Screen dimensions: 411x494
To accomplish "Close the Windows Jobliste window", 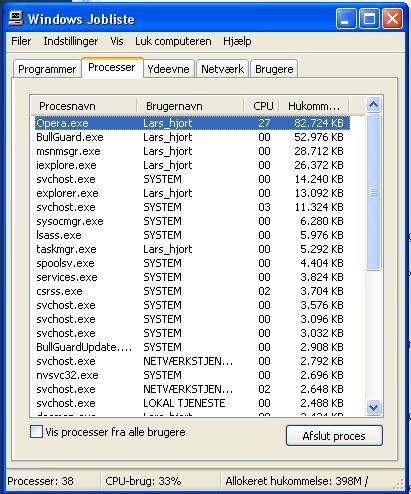I will pyautogui.click(x=392, y=18).
